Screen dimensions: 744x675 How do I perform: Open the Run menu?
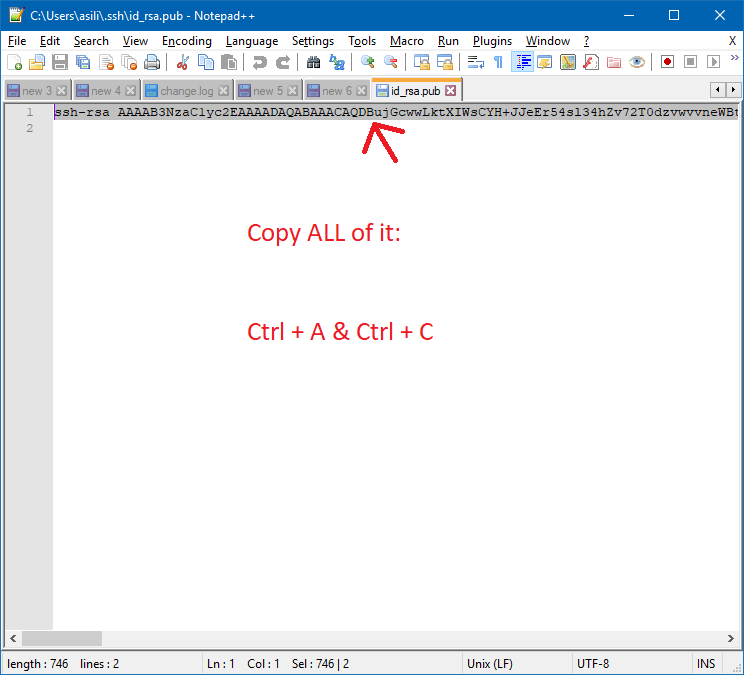click(x=448, y=41)
